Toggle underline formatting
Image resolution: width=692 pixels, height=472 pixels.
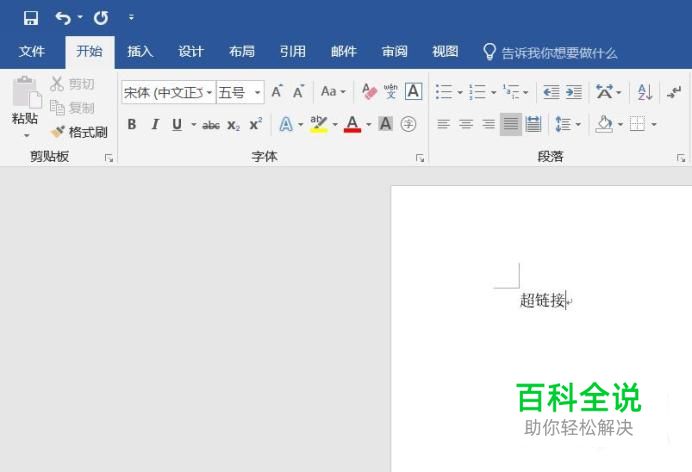[x=177, y=124]
